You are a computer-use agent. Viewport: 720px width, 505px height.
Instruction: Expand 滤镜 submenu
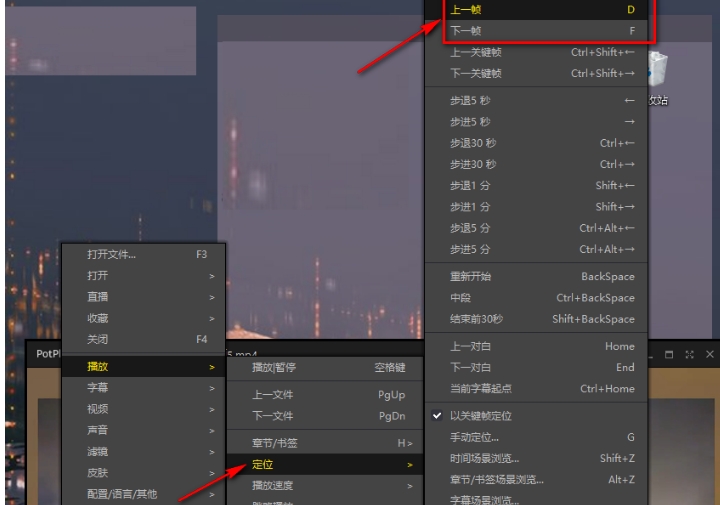(x=144, y=452)
